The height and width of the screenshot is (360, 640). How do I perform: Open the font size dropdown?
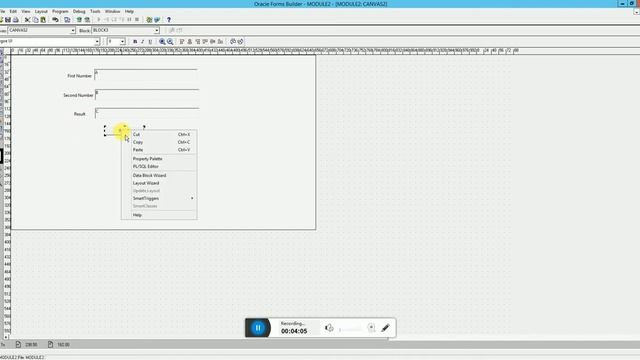(122, 42)
